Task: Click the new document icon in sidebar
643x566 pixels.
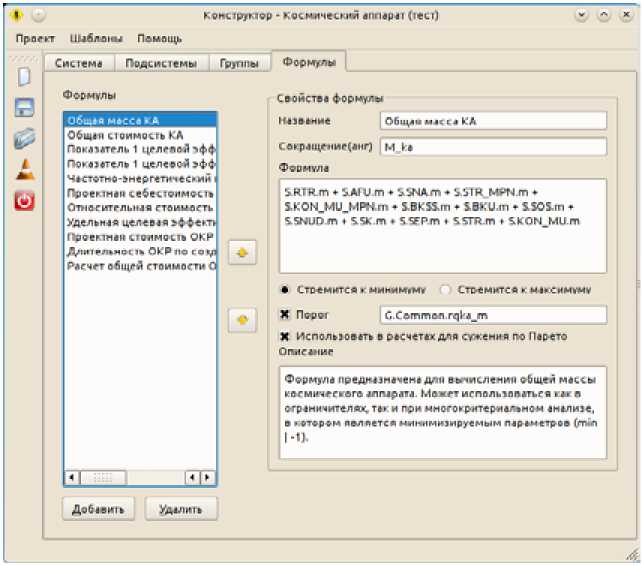Action: pos(24,77)
